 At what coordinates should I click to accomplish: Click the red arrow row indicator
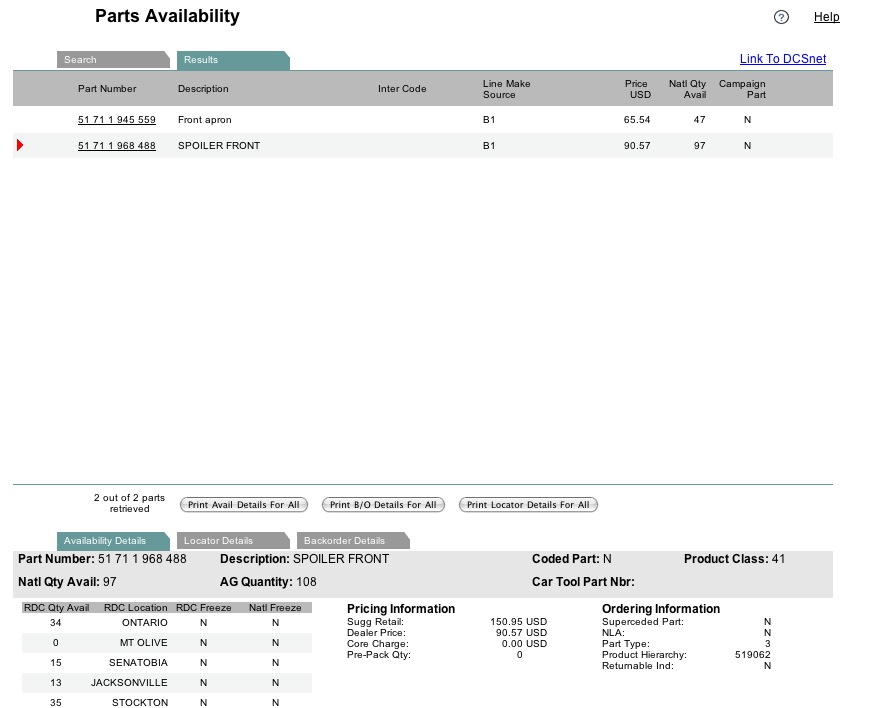[x=20, y=146]
